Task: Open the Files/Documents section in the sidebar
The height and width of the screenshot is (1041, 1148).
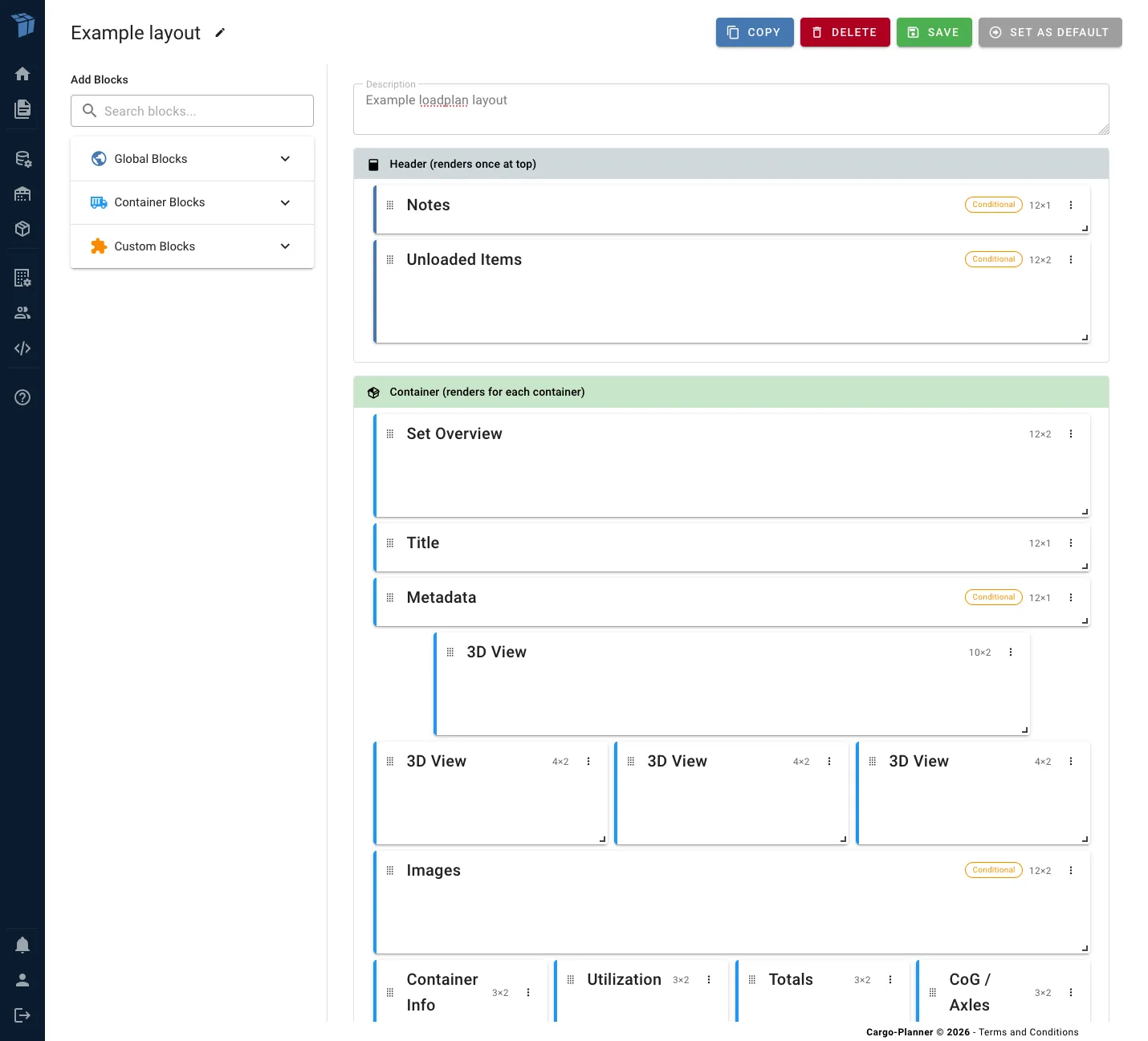Action: [x=22, y=109]
